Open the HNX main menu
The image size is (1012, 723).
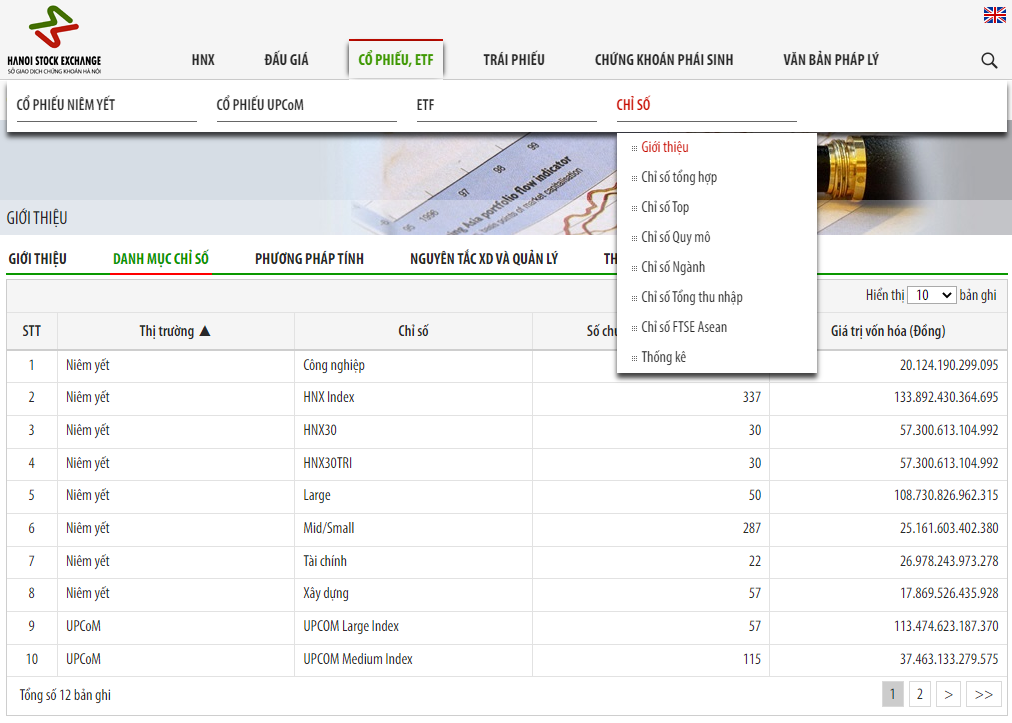coord(203,60)
